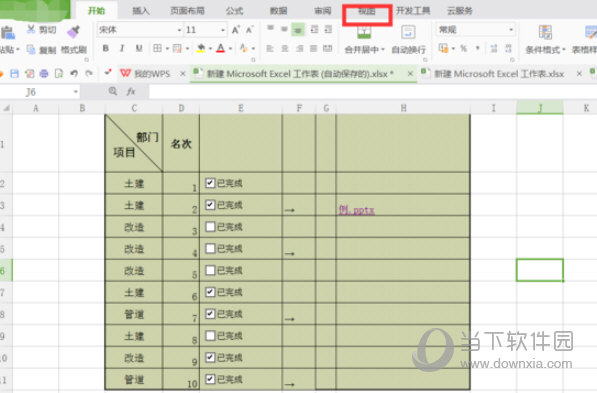Open the Name Box dropdown showing J6
The width and height of the screenshot is (597, 393).
point(75,92)
